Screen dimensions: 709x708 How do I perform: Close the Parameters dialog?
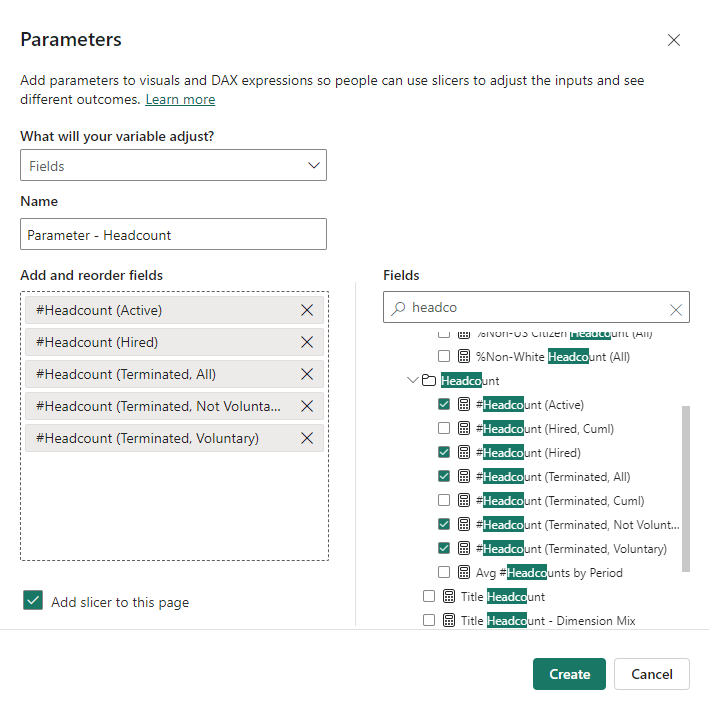click(x=674, y=40)
